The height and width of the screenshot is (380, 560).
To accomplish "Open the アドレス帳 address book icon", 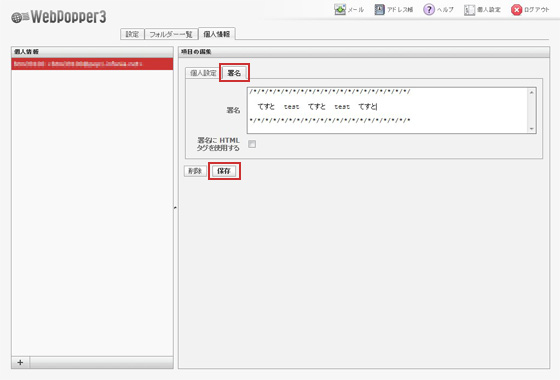I will click(379, 10).
